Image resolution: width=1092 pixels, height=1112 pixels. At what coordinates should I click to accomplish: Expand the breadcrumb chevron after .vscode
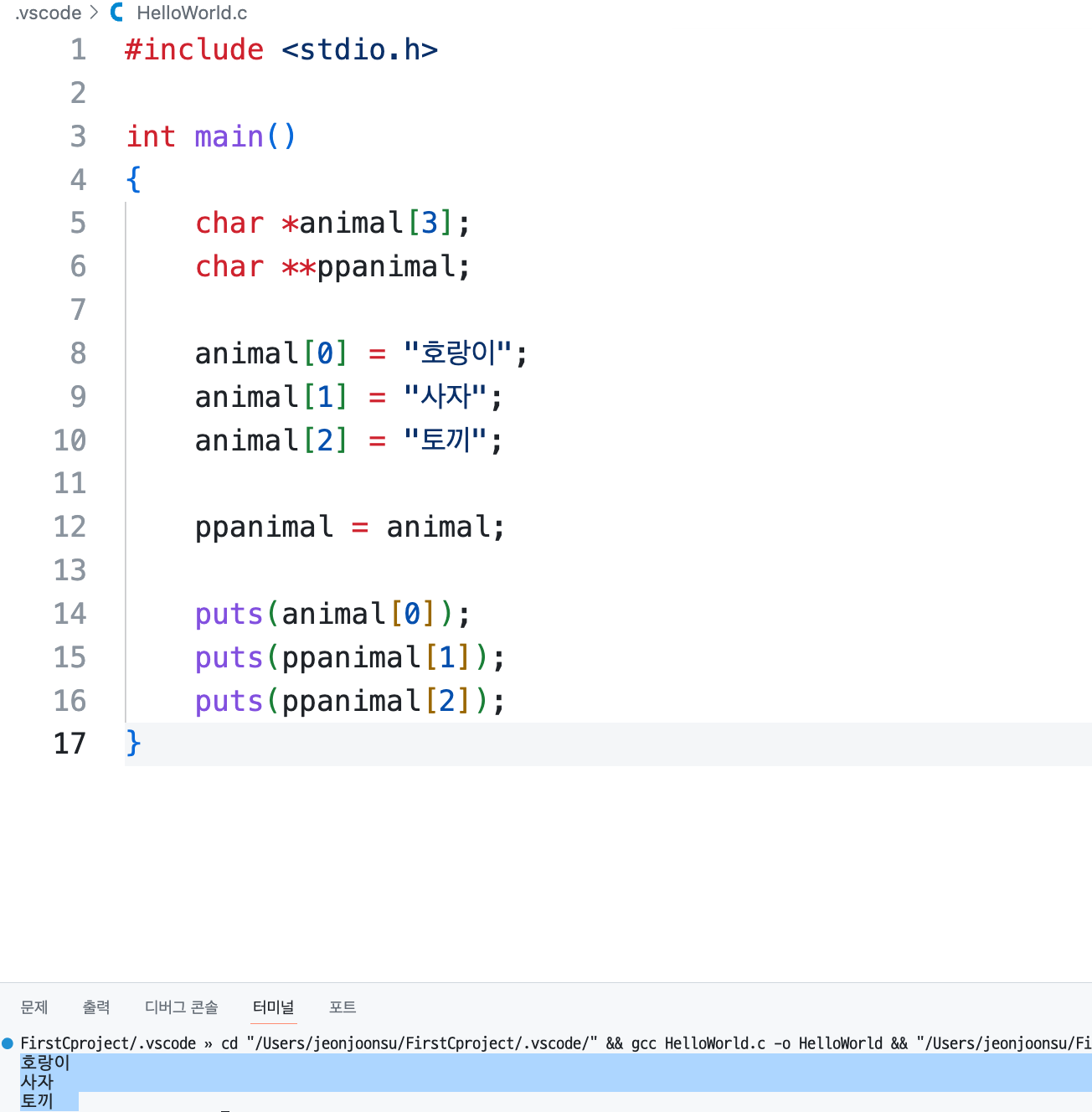click(94, 13)
